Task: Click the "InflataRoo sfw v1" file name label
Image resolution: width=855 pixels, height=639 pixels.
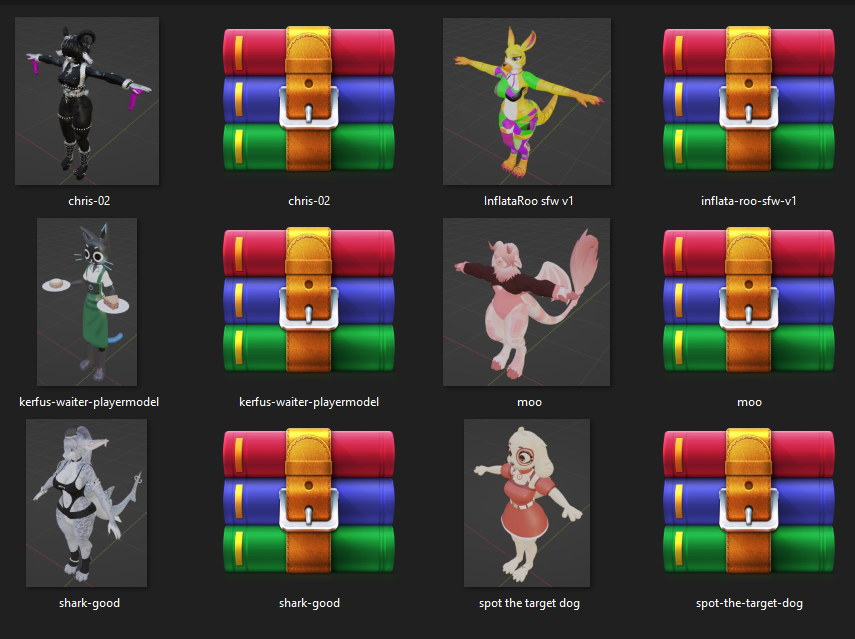Action: (x=528, y=201)
